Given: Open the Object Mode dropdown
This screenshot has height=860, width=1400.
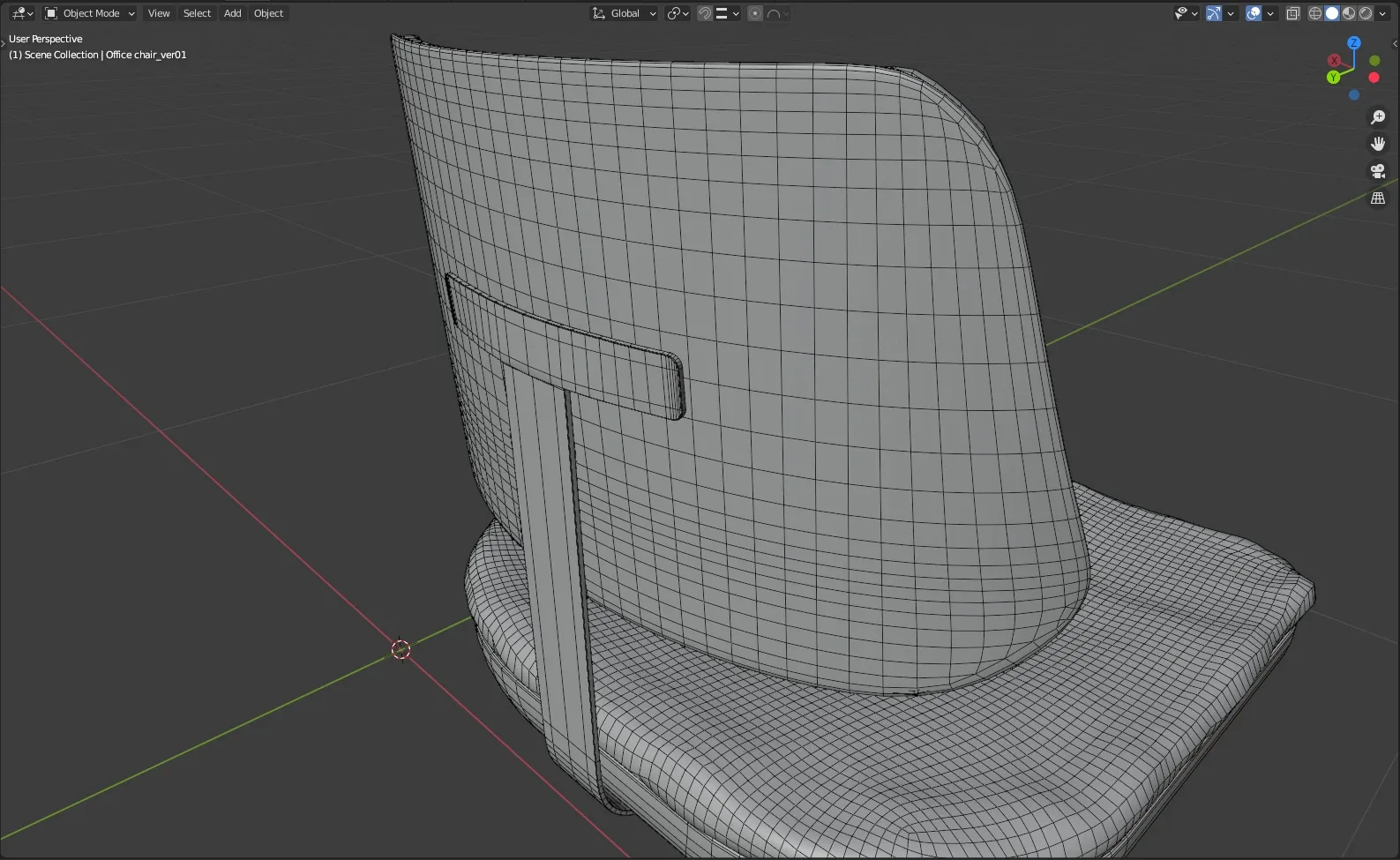Looking at the screenshot, I should (x=90, y=13).
